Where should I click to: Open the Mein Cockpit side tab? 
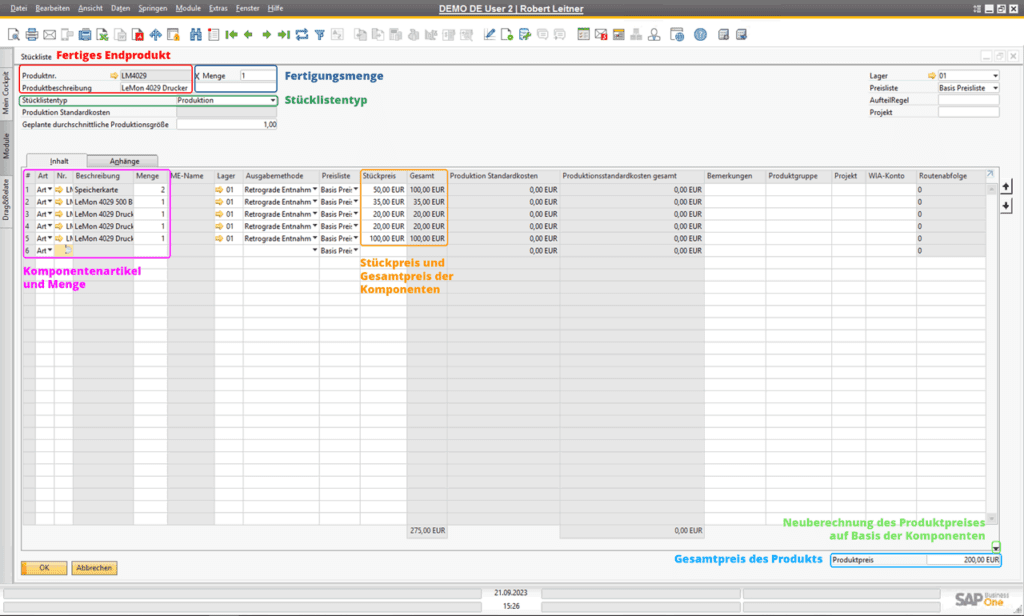pyautogui.click(x=6, y=93)
